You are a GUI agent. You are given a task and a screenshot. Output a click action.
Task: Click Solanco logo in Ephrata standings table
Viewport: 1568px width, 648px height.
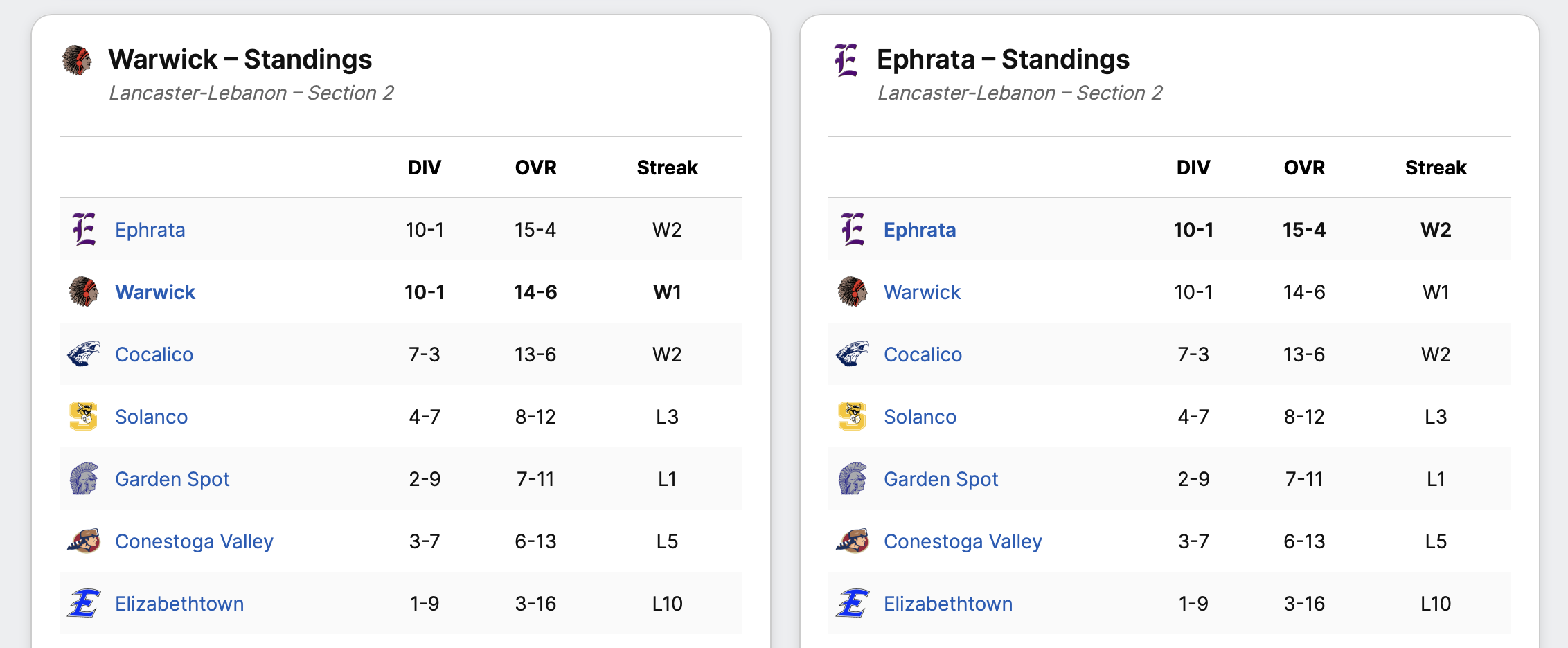853,417
